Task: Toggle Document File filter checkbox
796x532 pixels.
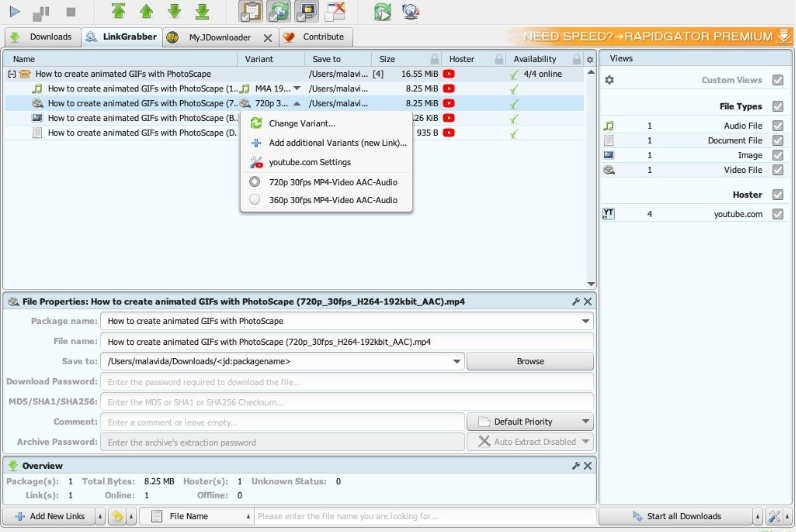Action: click(x=777, y=140)
